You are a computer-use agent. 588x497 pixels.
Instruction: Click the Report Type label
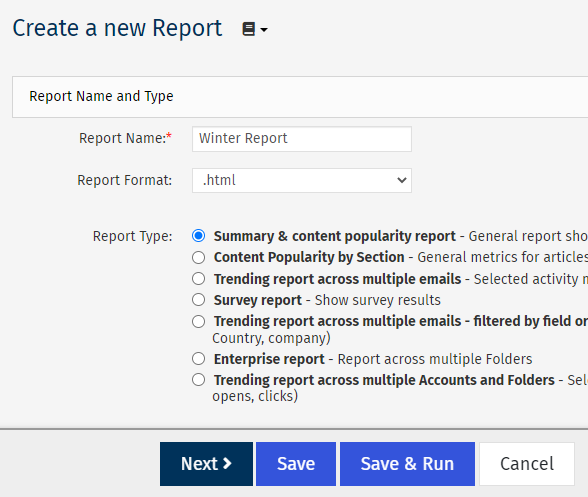(x=132, y=236)
